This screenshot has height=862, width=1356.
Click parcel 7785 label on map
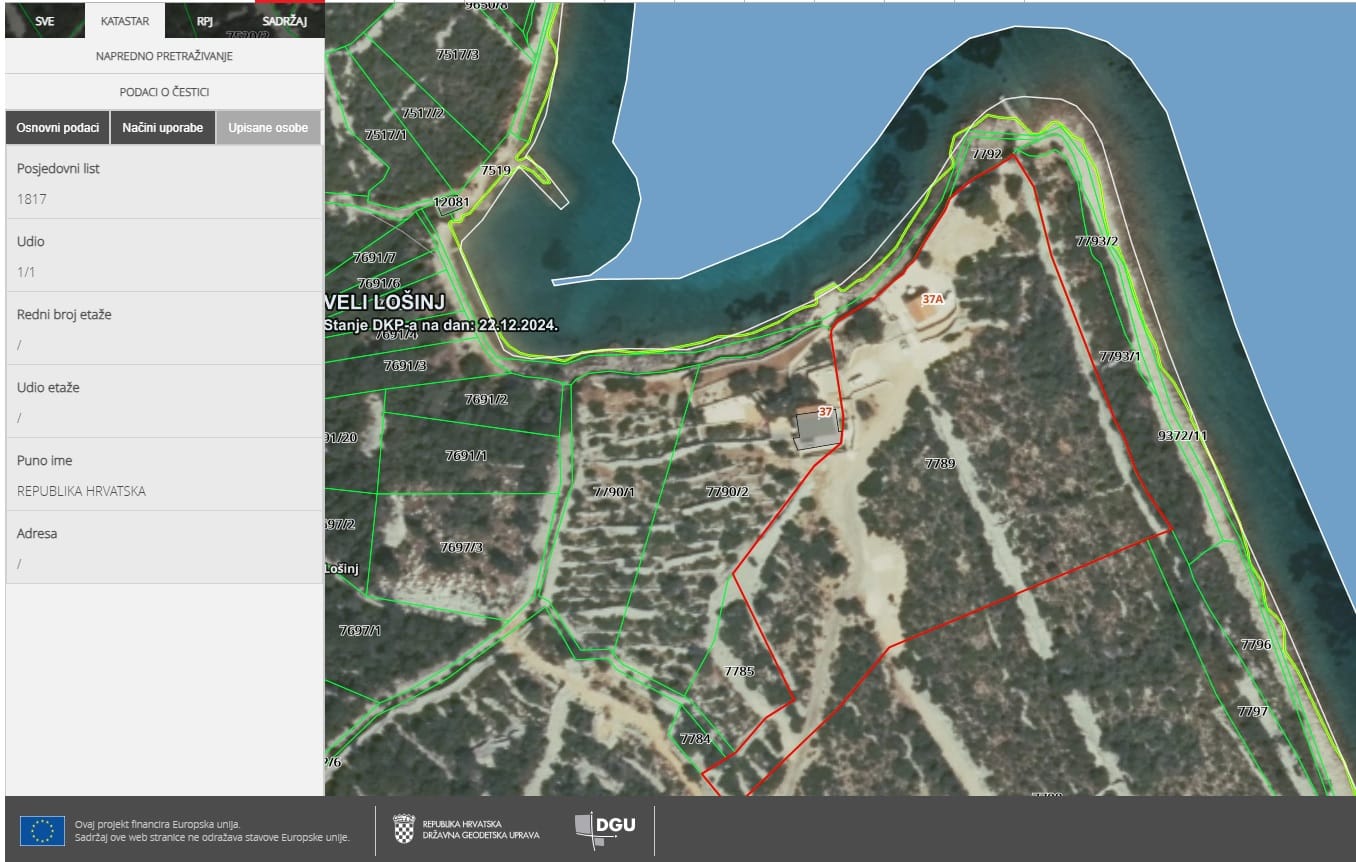click(739, 671)
